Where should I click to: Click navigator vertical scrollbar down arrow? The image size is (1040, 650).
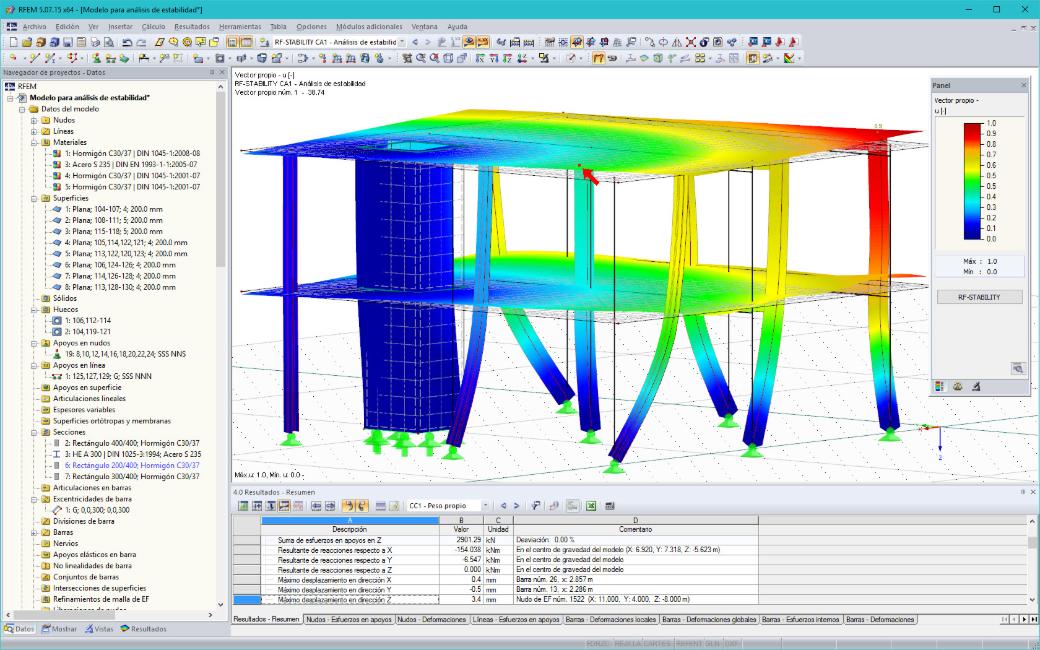pyautogui.click(x=221, y=605)
